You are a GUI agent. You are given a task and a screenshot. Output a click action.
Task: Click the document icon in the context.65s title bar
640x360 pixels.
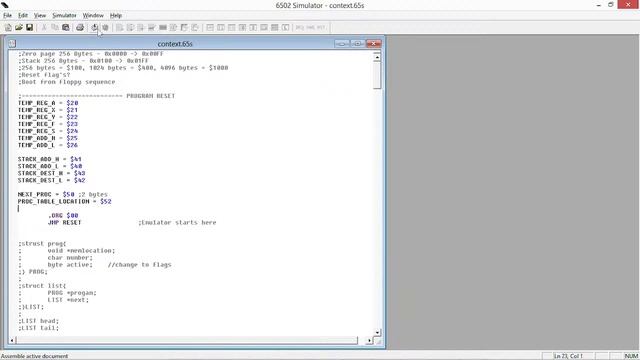click(x=12, y=44)
